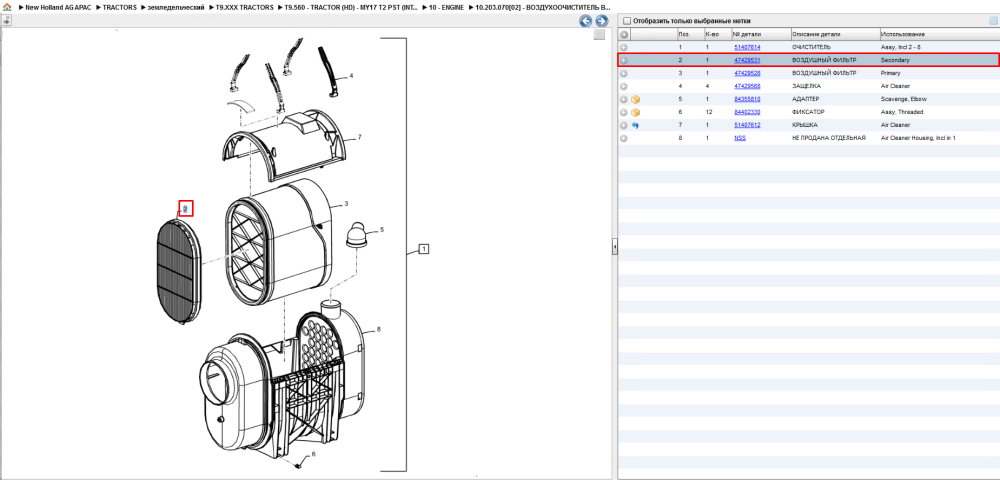This screenshot has width=1000, height=480.
Task: Select callout 3 on the primary filter
Action: pyautogui.click(x=346, y=204)
